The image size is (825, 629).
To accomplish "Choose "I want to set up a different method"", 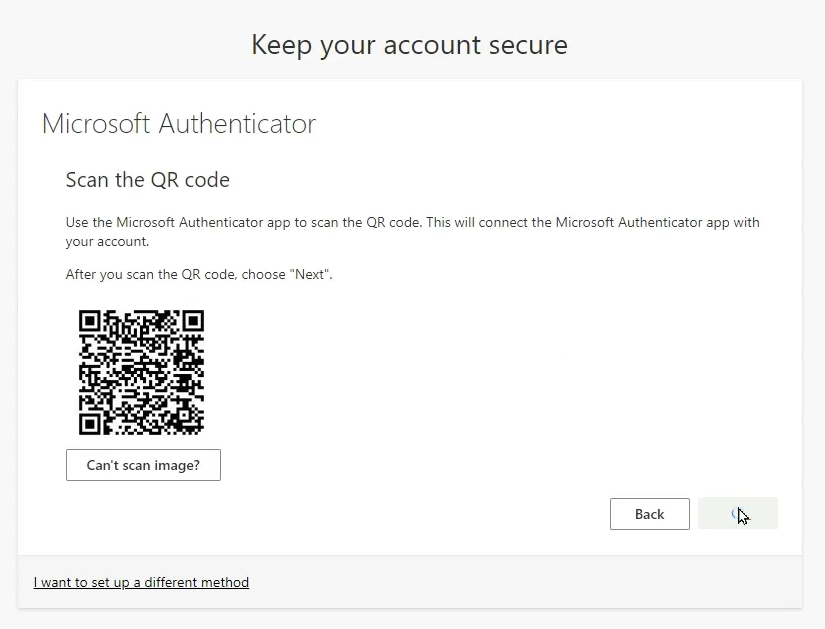I will point(141,582).
